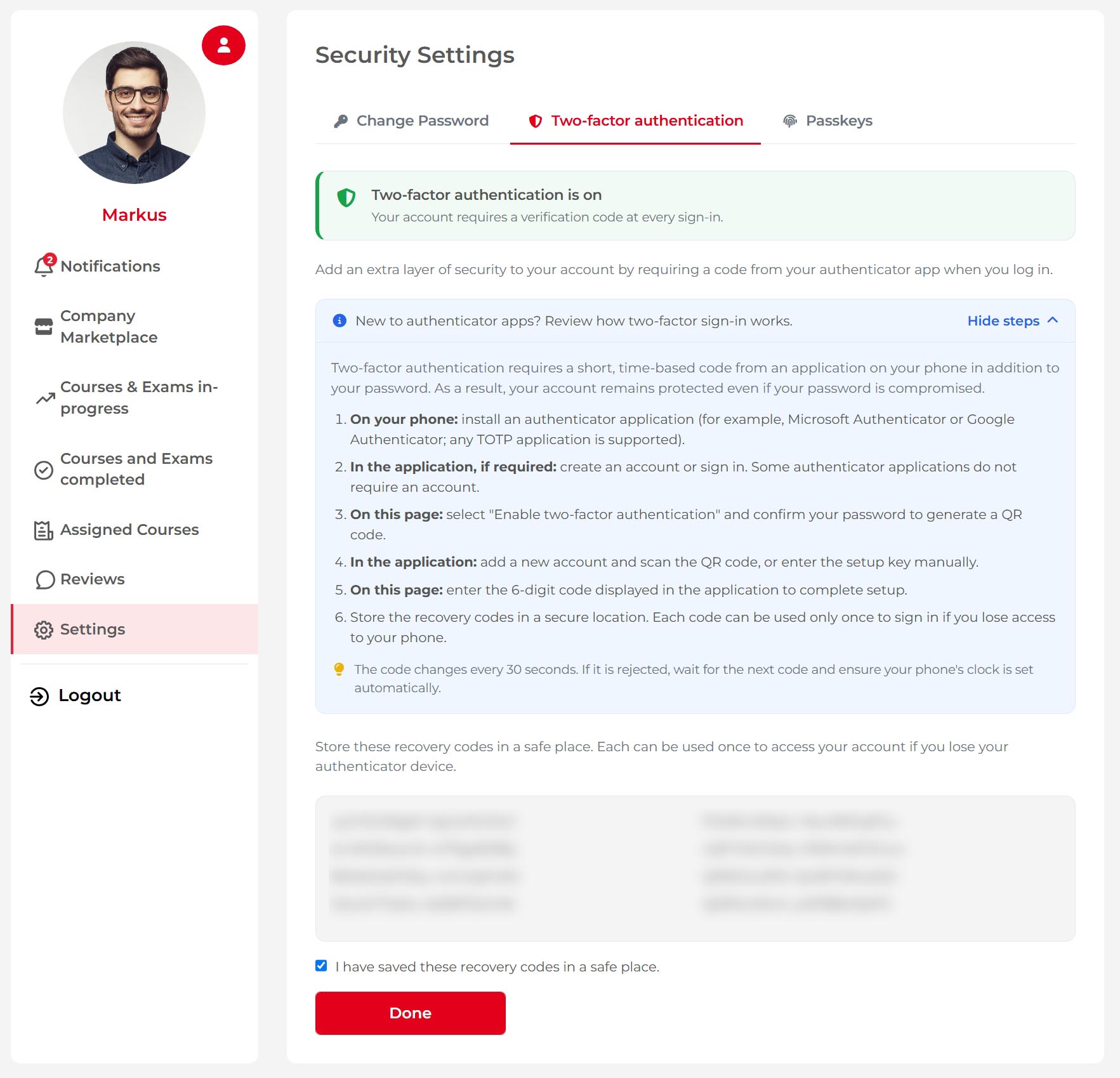Click the red profile photo upload icon

point(223,45)
